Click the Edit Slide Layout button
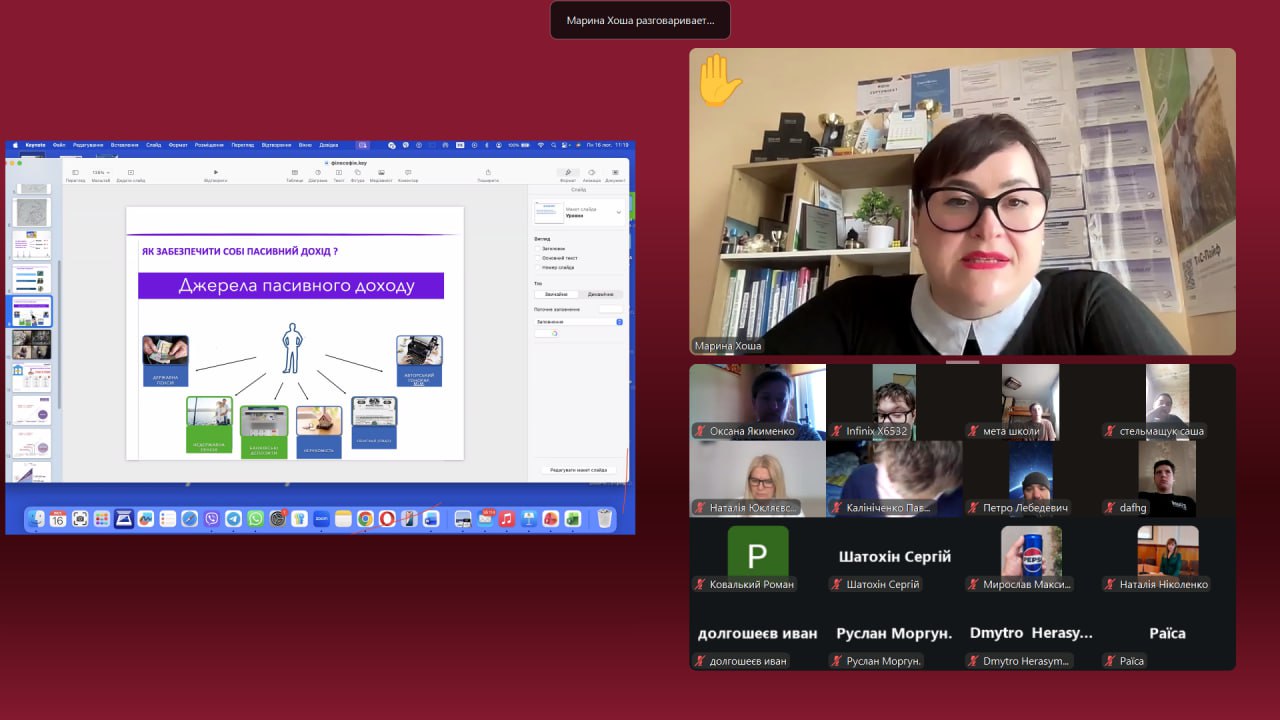The image size is (1280, 720). (x=578, y=469)
